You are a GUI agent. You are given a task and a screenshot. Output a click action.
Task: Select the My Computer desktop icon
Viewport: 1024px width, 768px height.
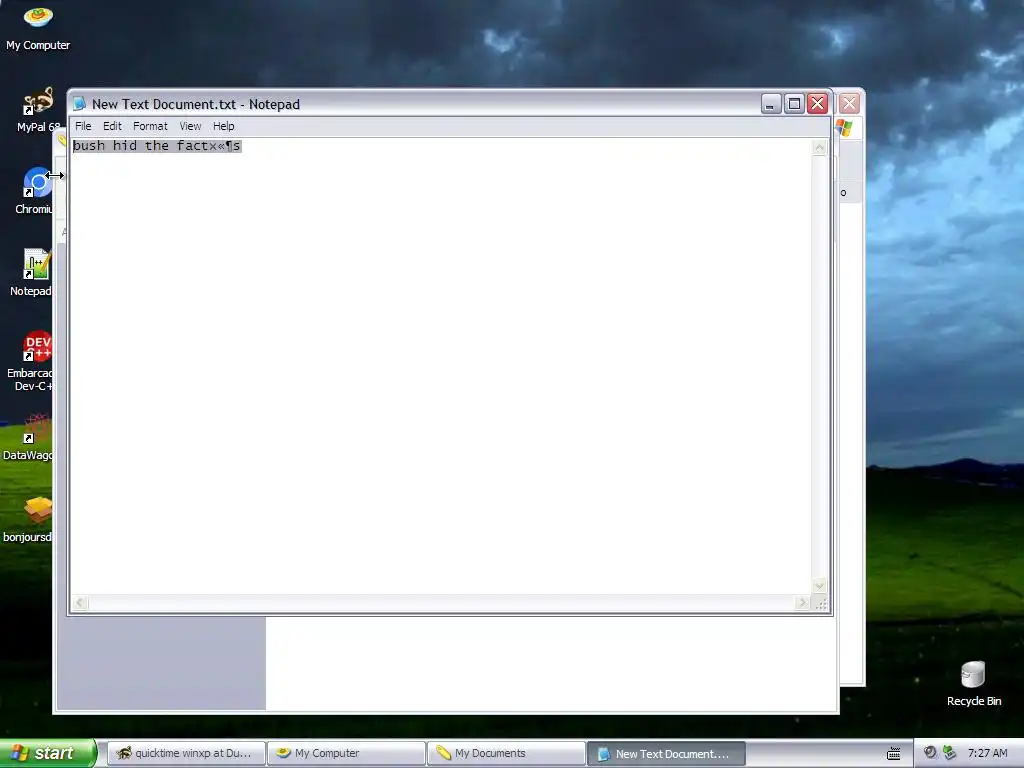click(38, 28)
